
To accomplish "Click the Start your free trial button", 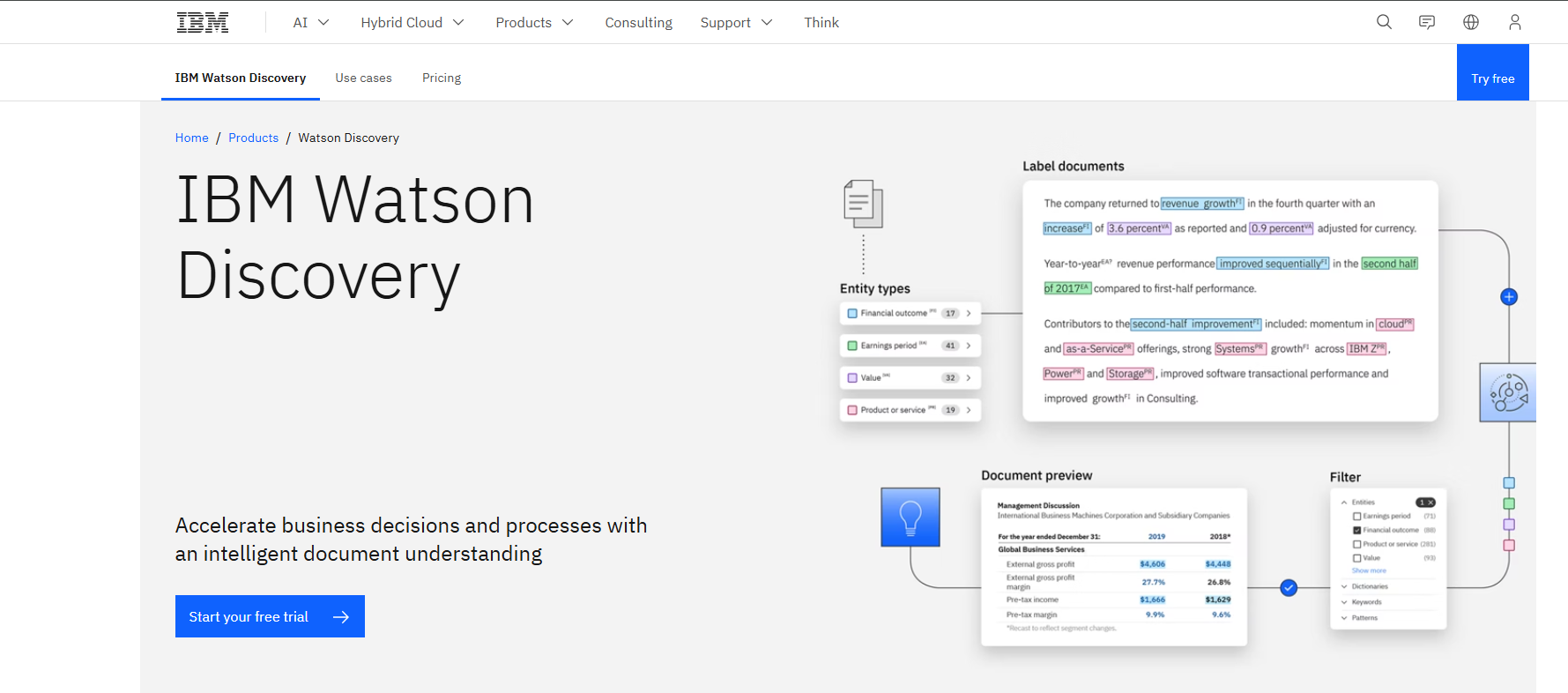I will [270, 616].
